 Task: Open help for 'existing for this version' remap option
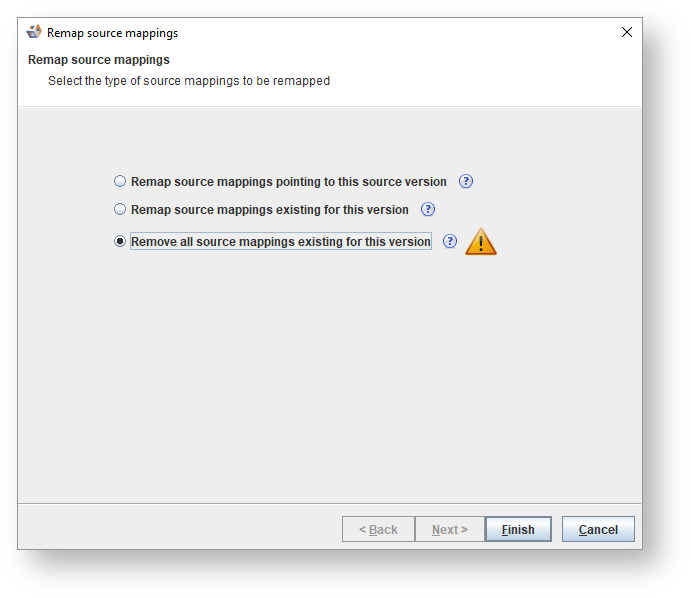tap(428, 210)
